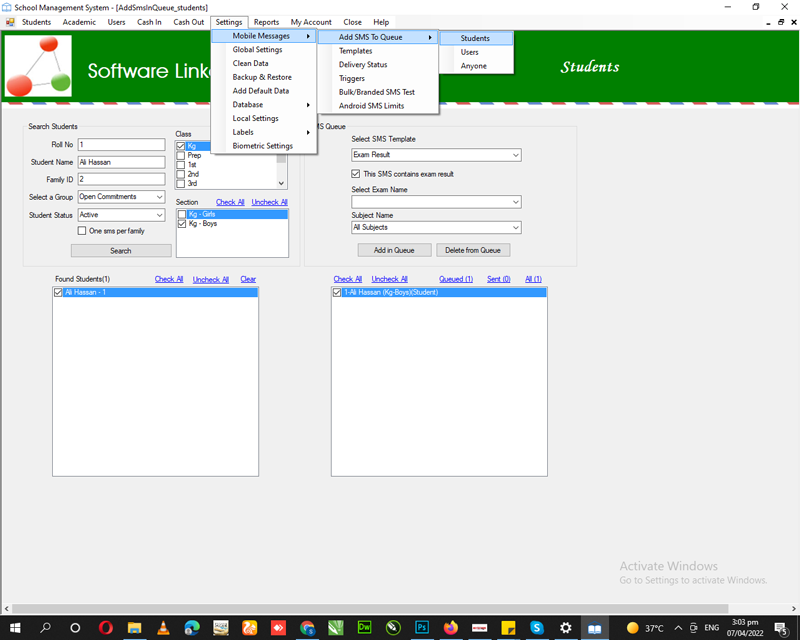The height and width of the screenshot is (640, 800).
Task: Check the Kg - Girls section
Action: [181, 214]
